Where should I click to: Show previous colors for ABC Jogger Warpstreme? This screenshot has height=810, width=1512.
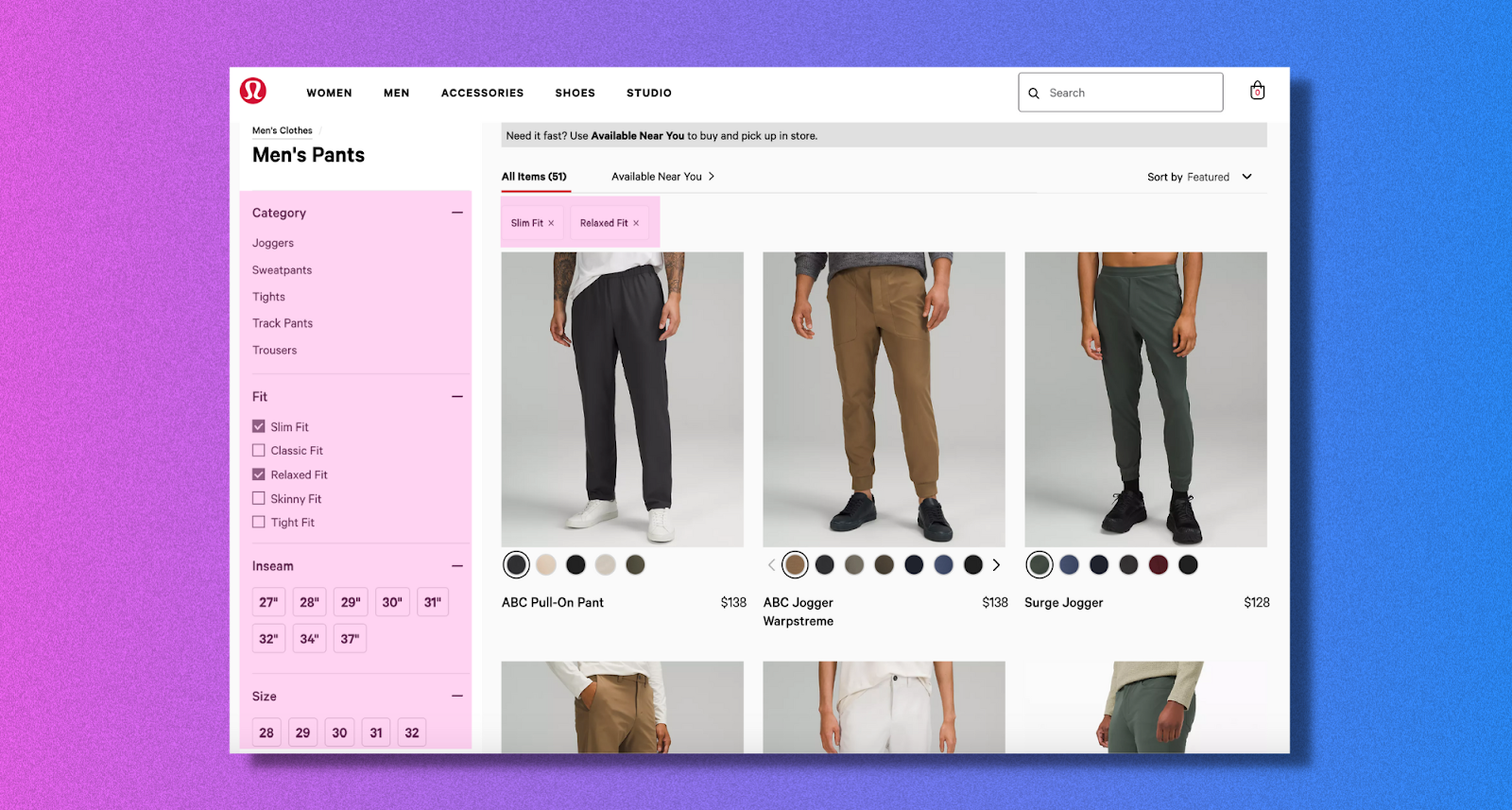[771, 565]
